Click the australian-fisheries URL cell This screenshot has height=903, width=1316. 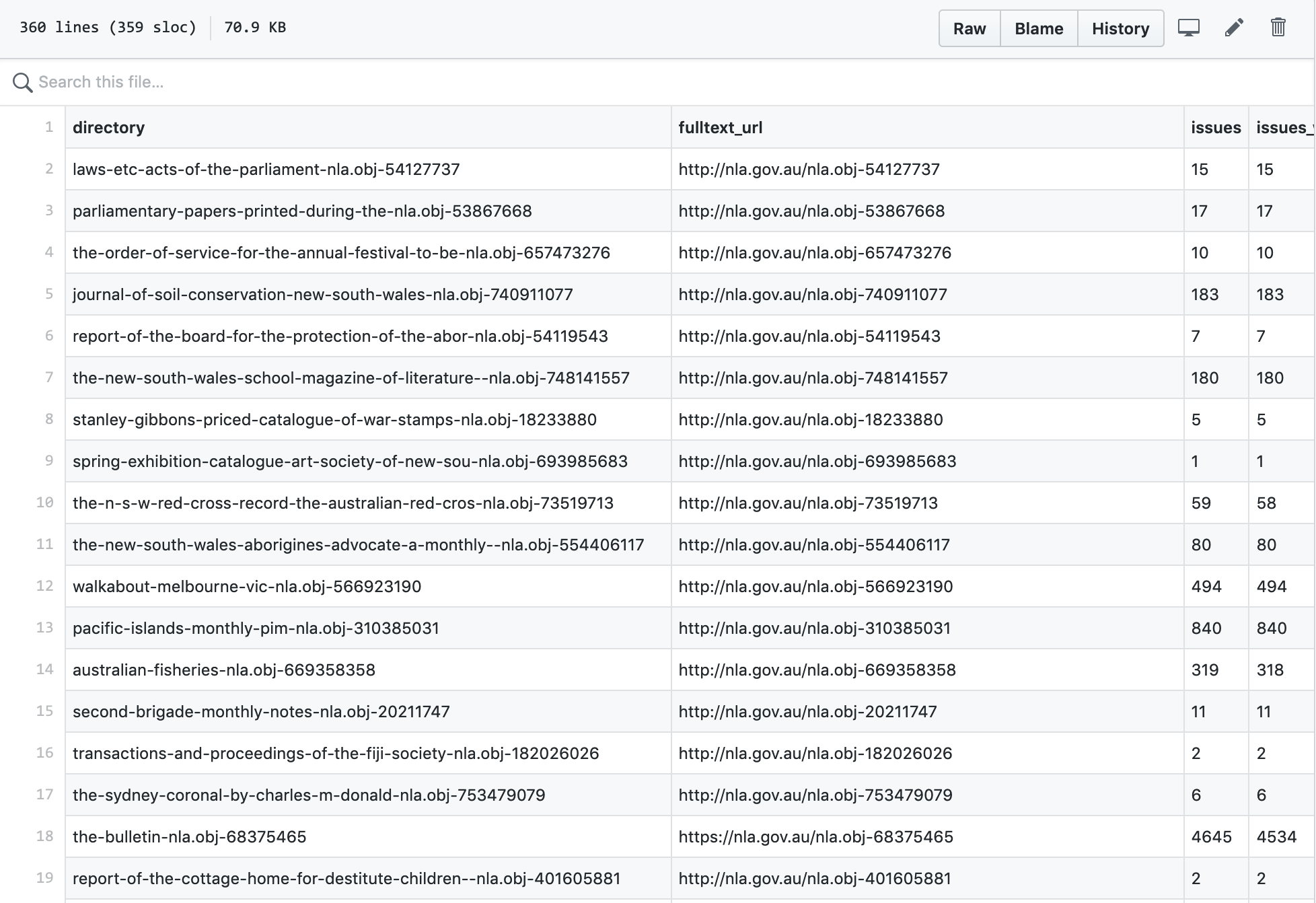click(817, 670)
